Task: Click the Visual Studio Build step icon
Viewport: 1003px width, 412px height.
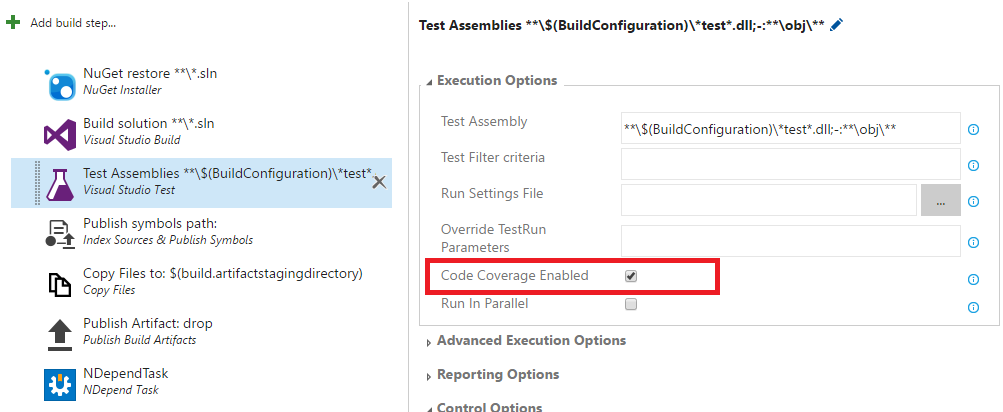Action: pos(61,133)
